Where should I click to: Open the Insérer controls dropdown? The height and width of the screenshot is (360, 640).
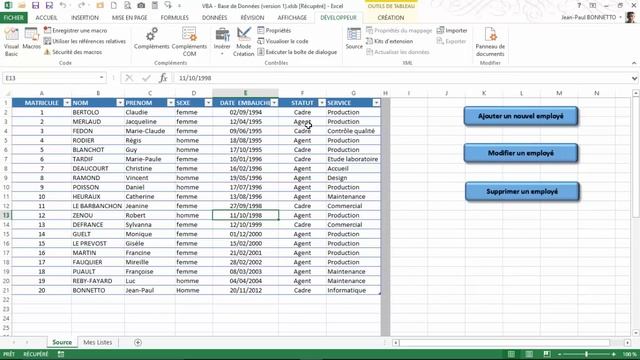222,42
